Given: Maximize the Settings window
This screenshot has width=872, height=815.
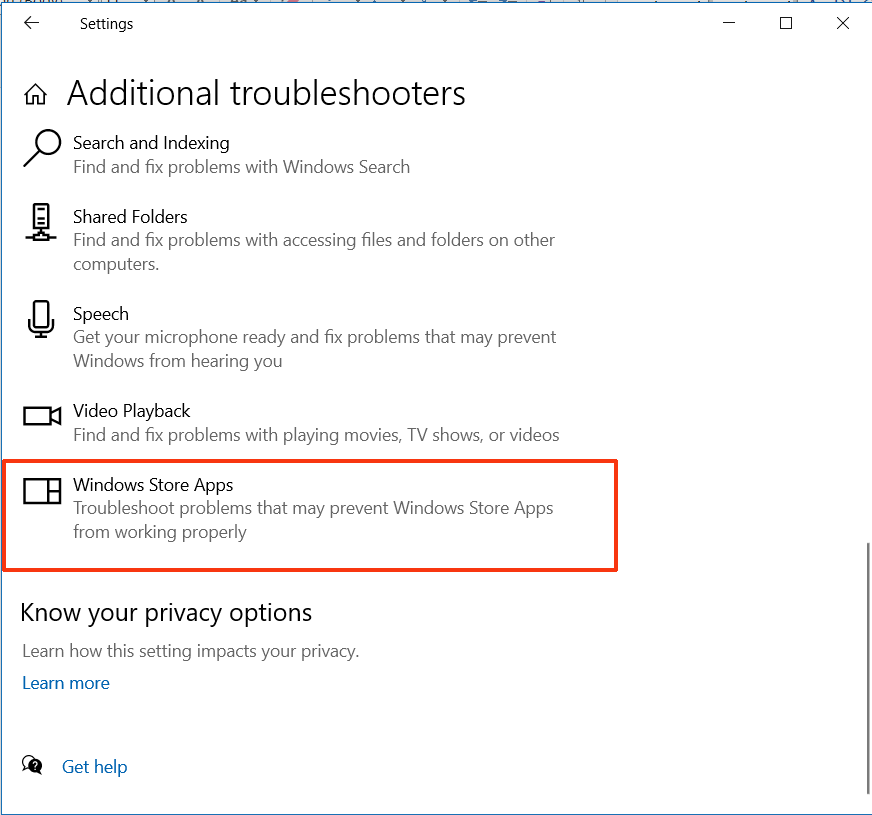Looking at the screenshot, I should pos(786,23).
